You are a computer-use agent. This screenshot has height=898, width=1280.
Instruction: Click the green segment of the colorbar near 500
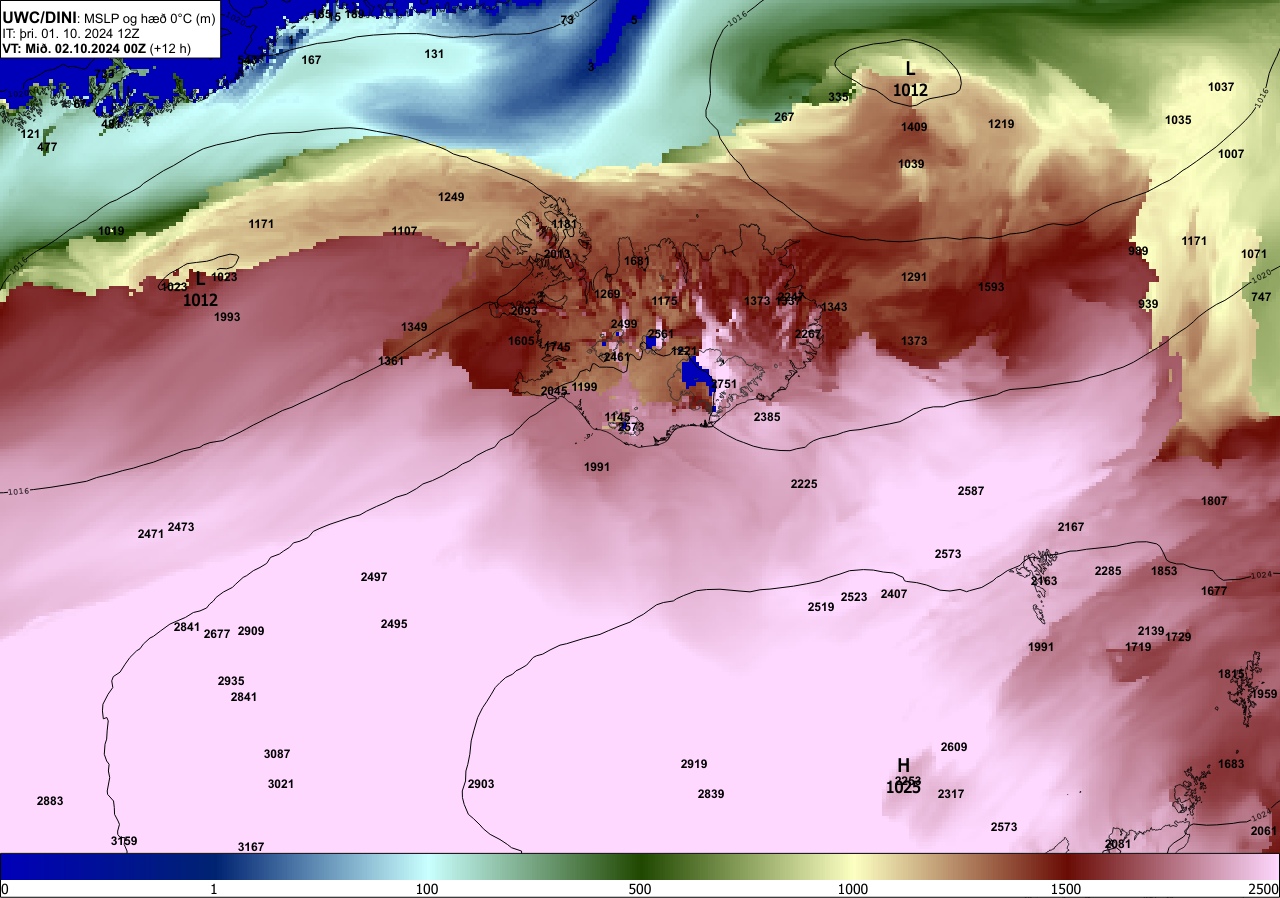tap(640, 866)
